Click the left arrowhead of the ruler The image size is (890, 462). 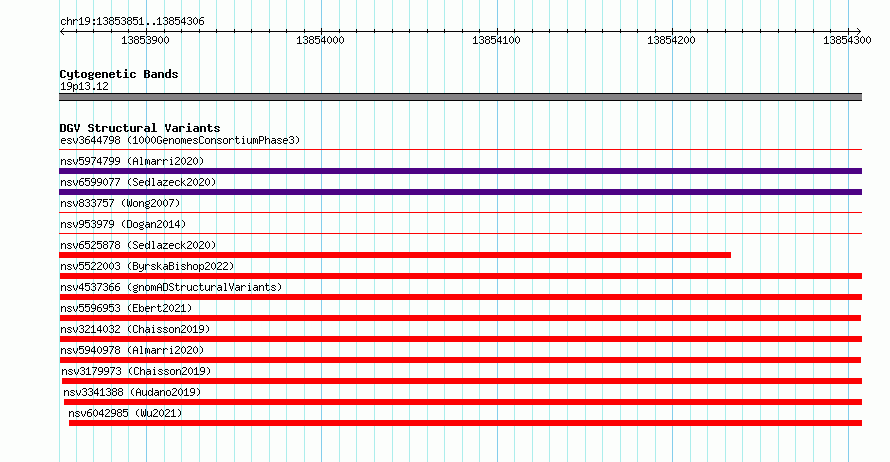click(x=62, y=32)
